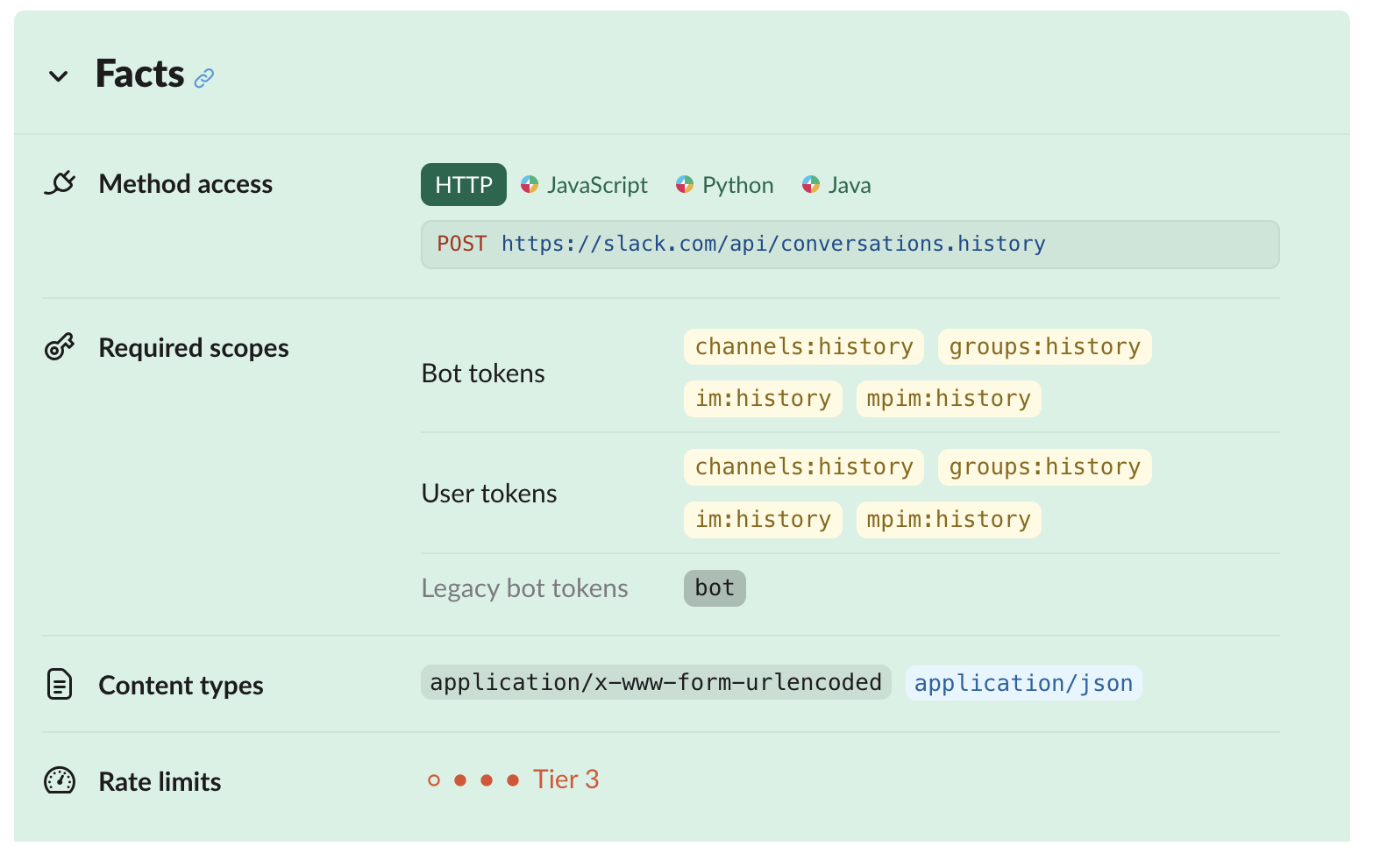The height and width of the screenshot is (868, 1373).
Task: Click the Method access plug icon
Action: [60, 183]
